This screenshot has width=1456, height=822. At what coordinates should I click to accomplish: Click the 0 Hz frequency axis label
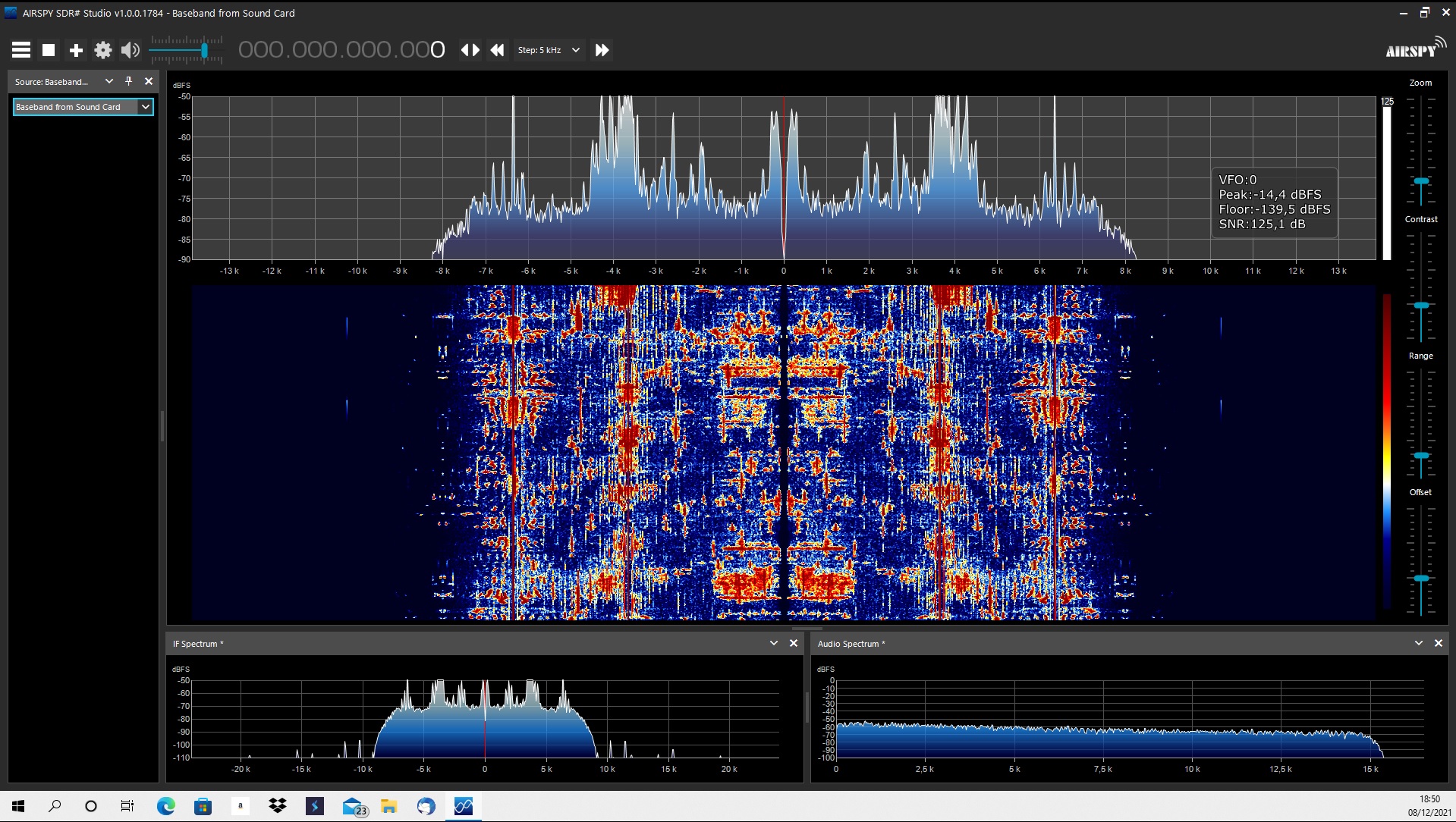(x=784, y=271)
